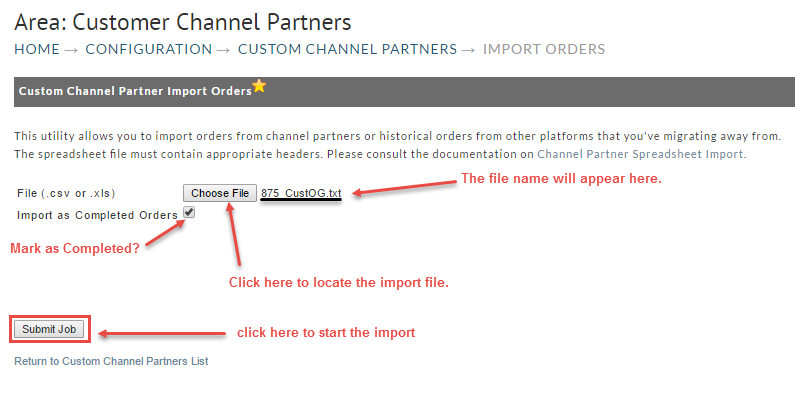Click the red arrow pointing at Submit Job
811x409 pixels.
[162, 334]
